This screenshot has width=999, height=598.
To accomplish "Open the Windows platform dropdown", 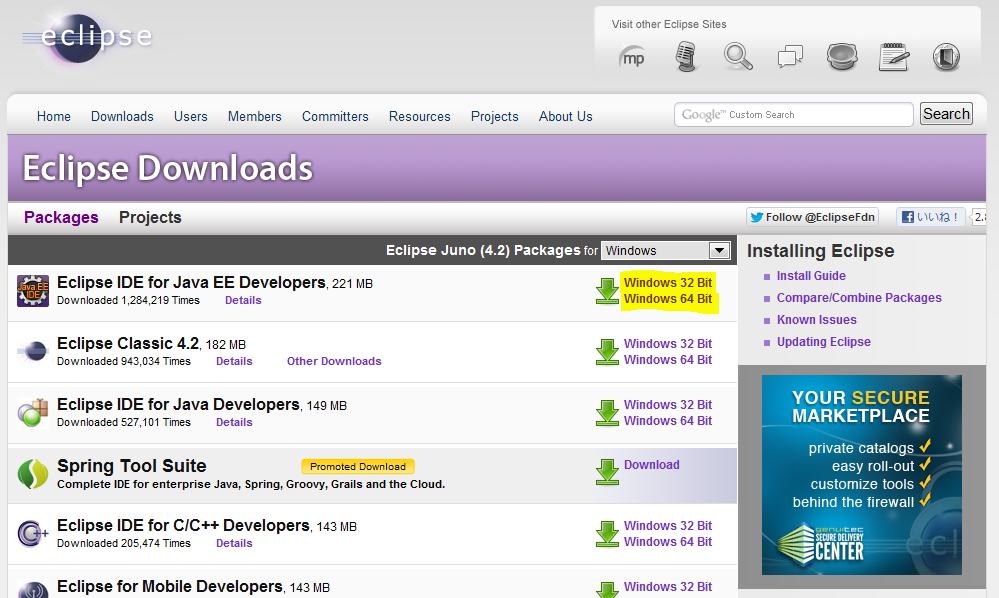I will tap(666, 250).
